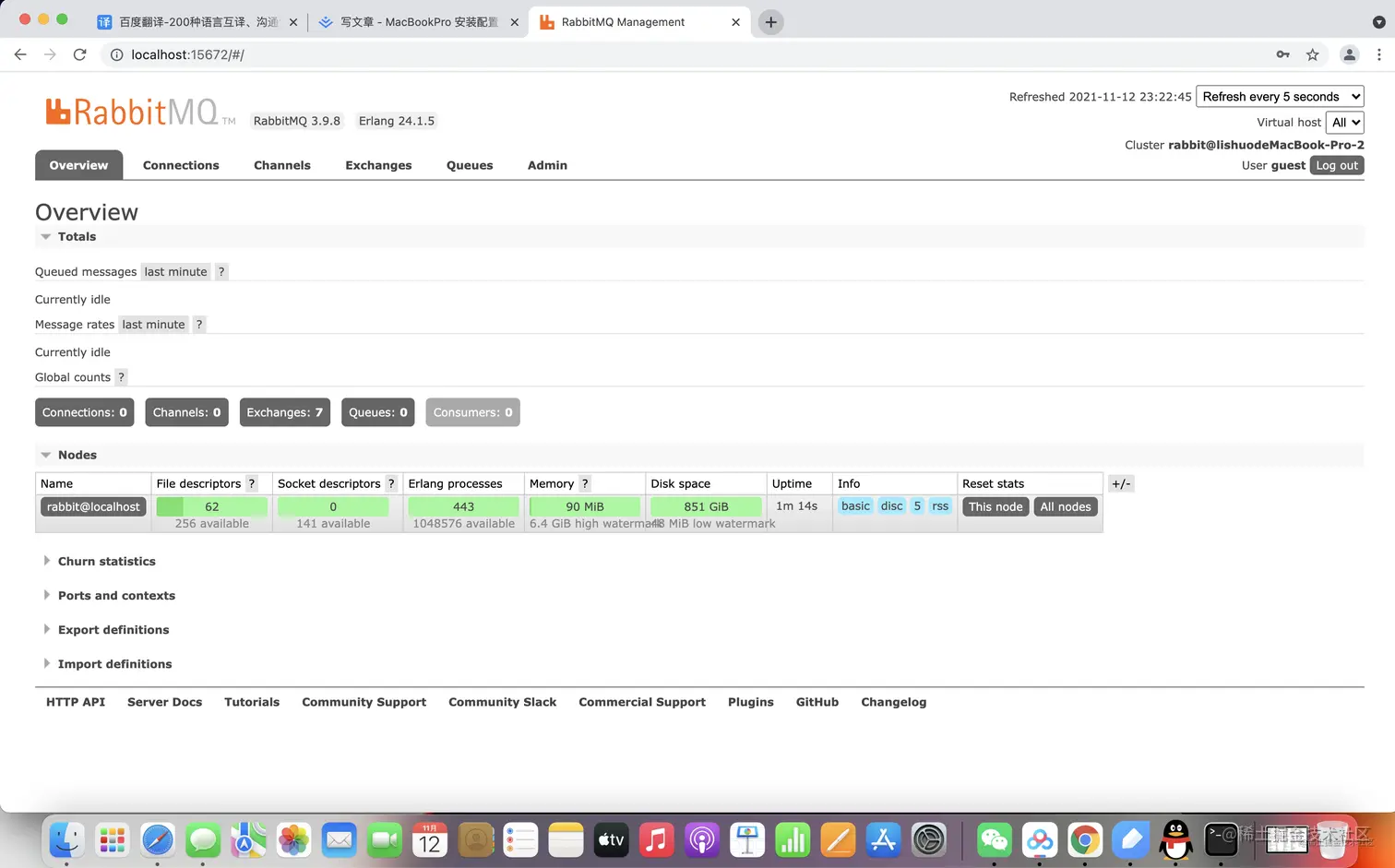Open Numbers from the dock
The image size is (1395, 868).
point(793,839)
